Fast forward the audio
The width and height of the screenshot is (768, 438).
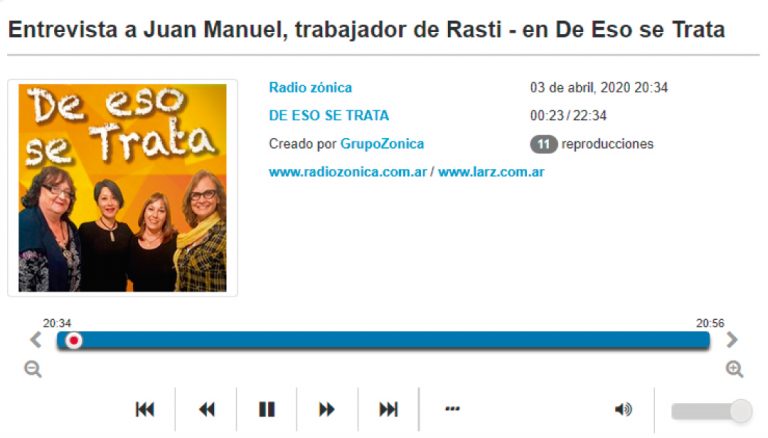327,409
